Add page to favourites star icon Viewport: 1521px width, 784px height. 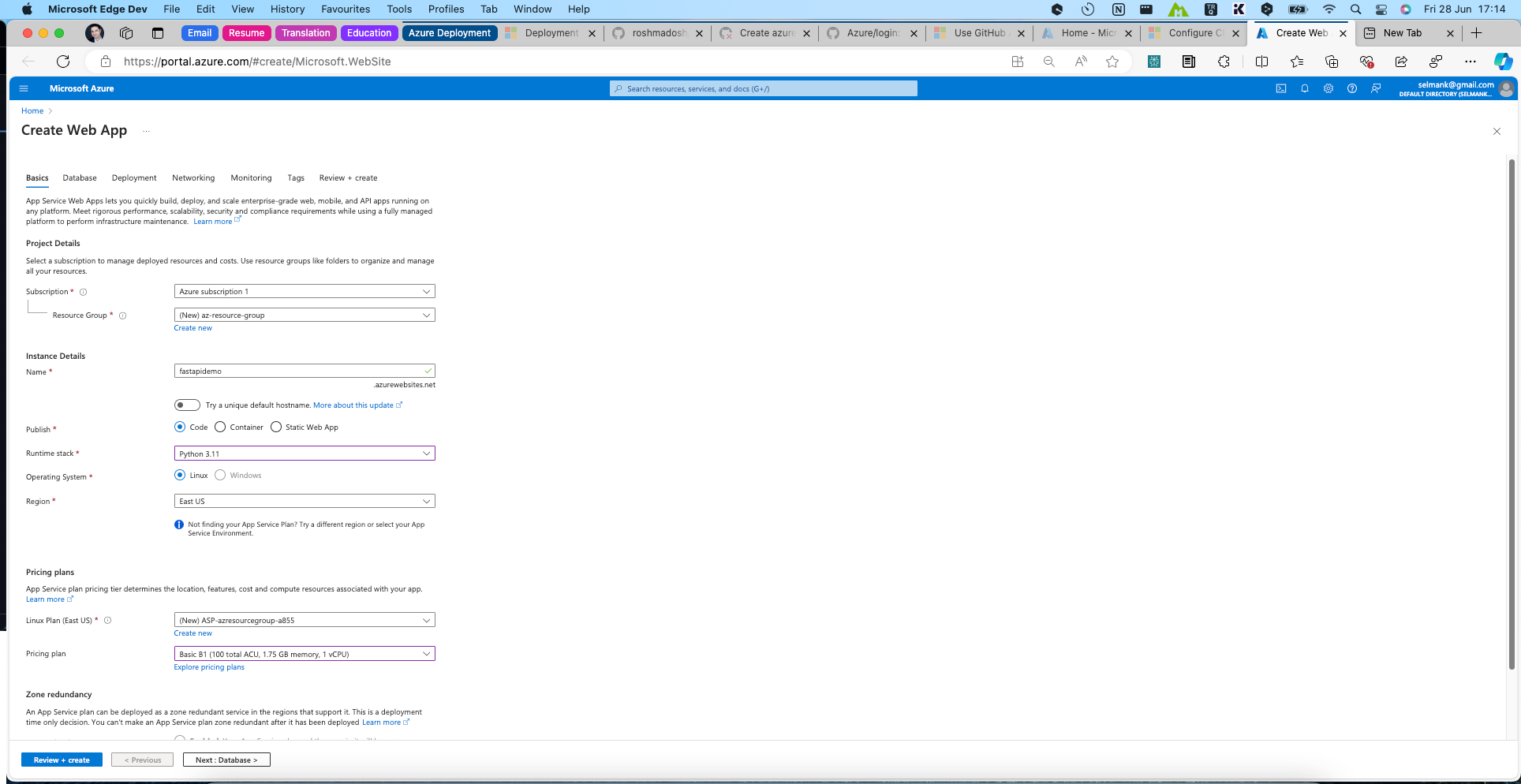tap(1112, 62)
